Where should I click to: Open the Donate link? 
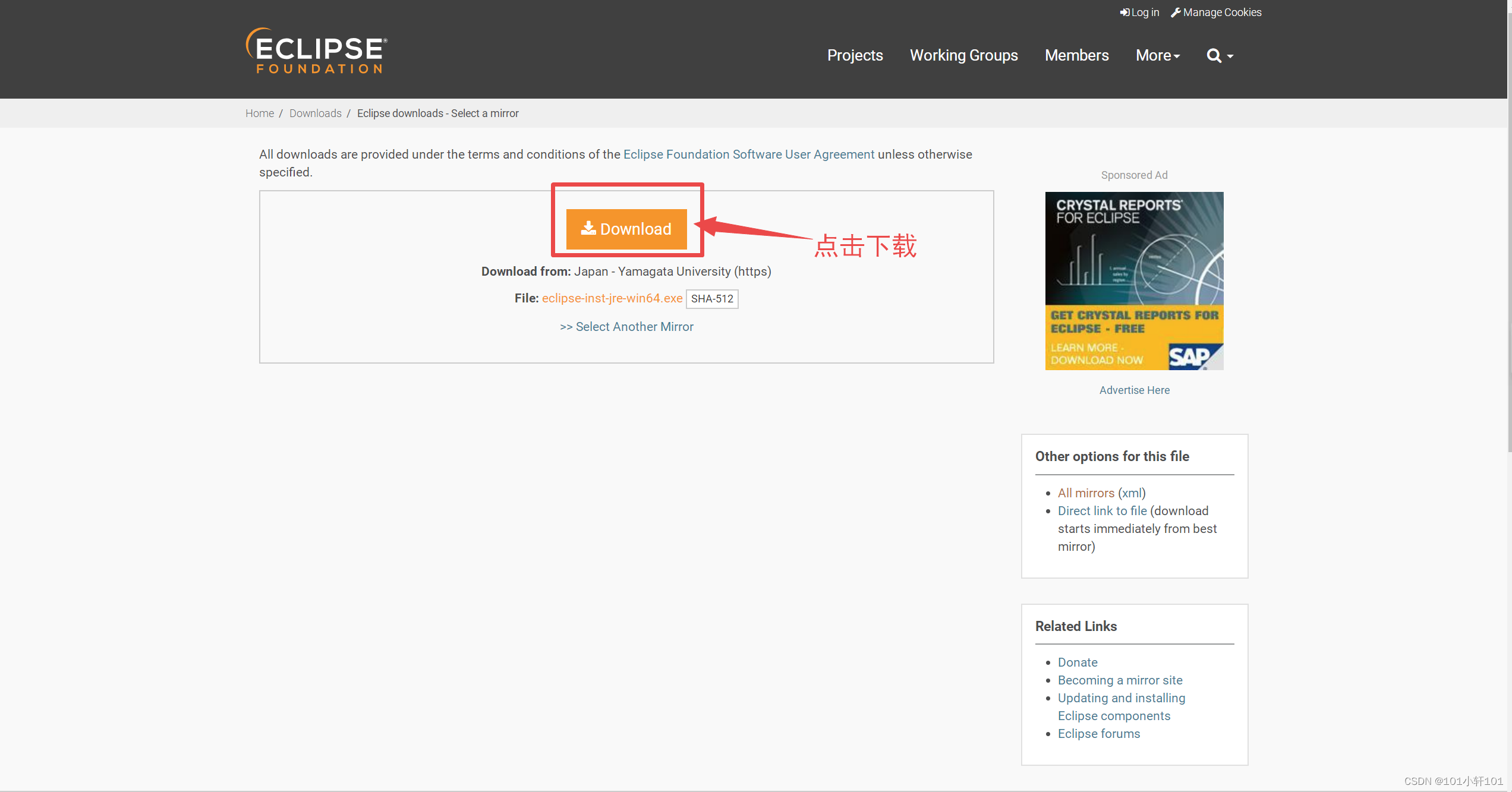[x=1077, y=662]
